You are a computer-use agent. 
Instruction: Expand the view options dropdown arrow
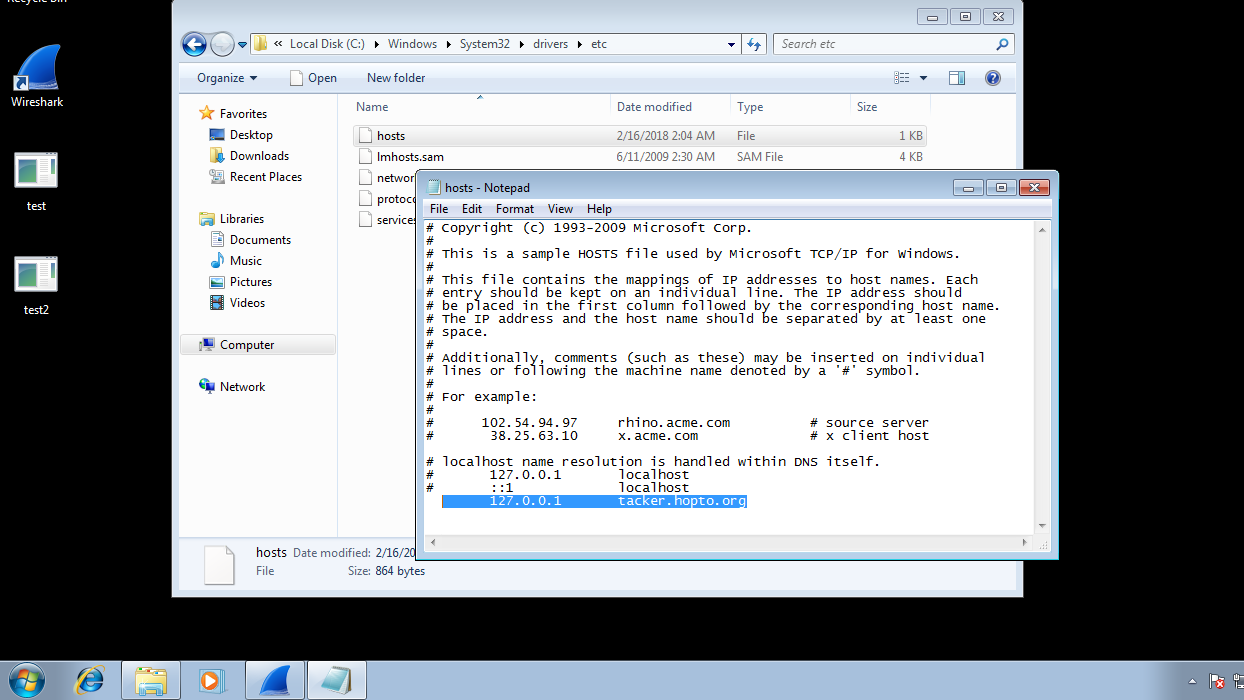[923, 78]
